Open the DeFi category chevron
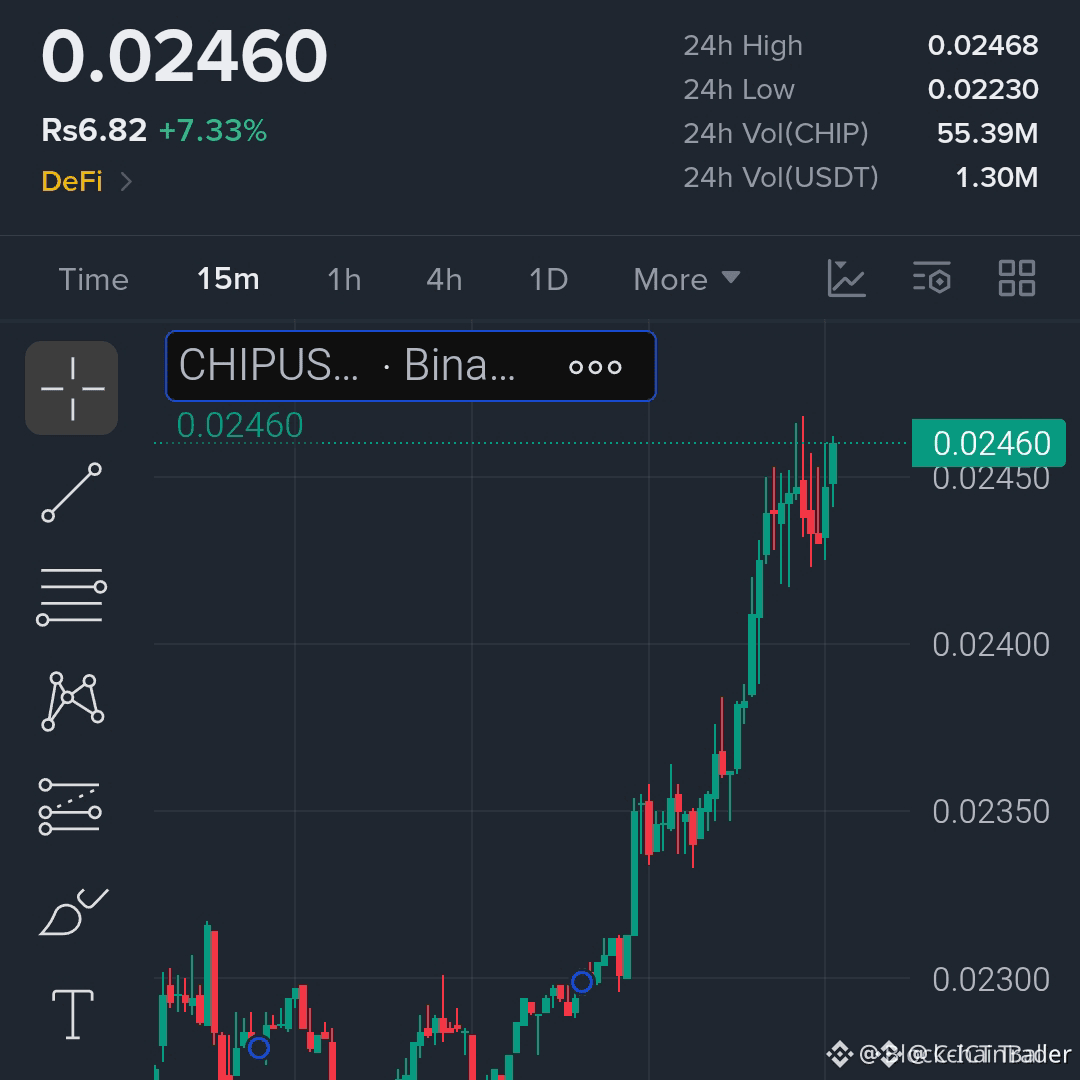The image size is (1080, 1080). 126,182
